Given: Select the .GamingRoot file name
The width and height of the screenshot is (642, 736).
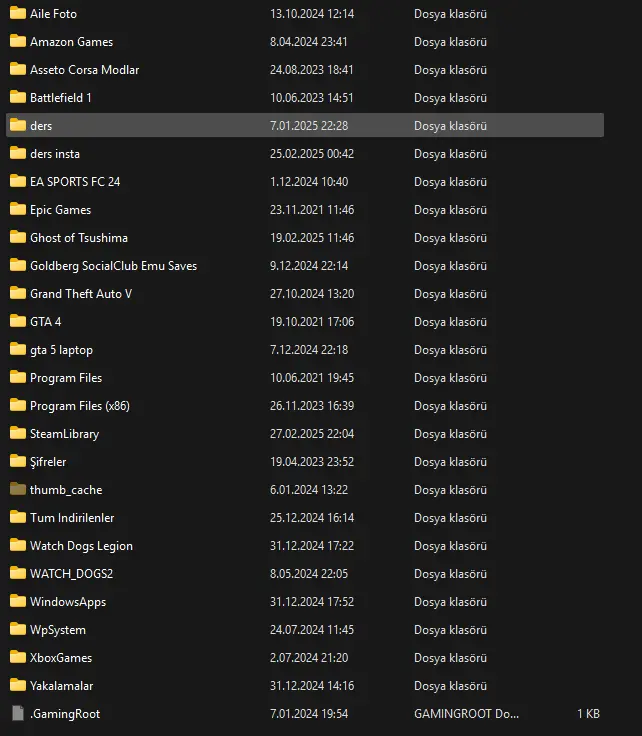Looking at the screenshot, I should (65, 714).
